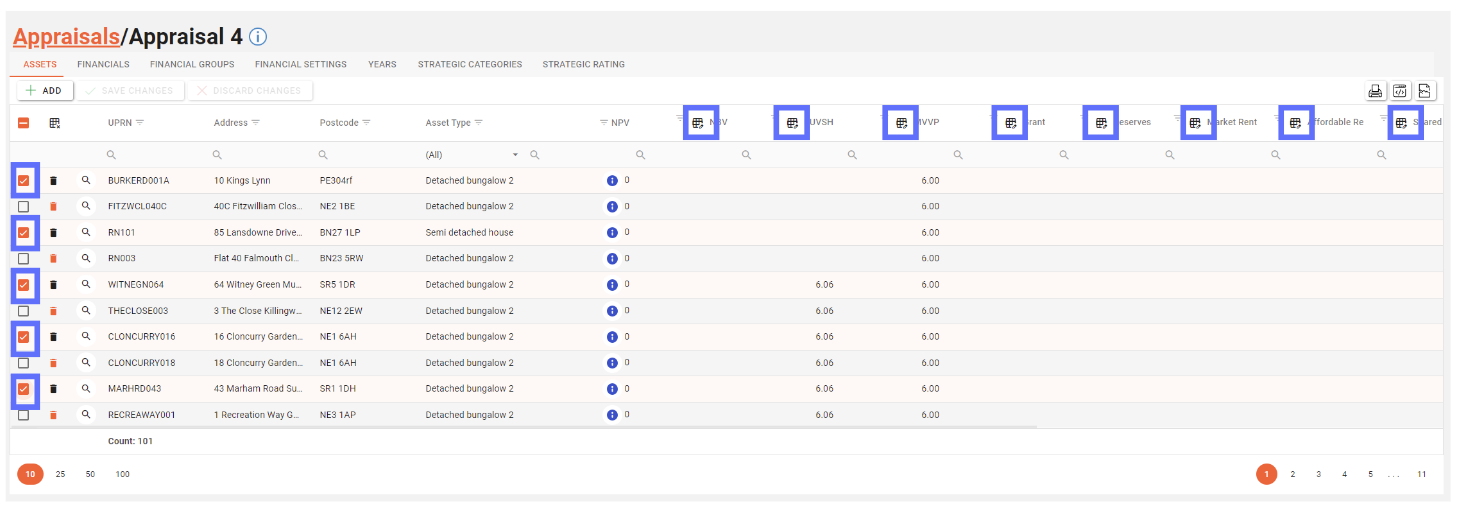Open the Postcode column filter menu
This screenshot has width=1458, height=511.
click(x=366, y=123)
